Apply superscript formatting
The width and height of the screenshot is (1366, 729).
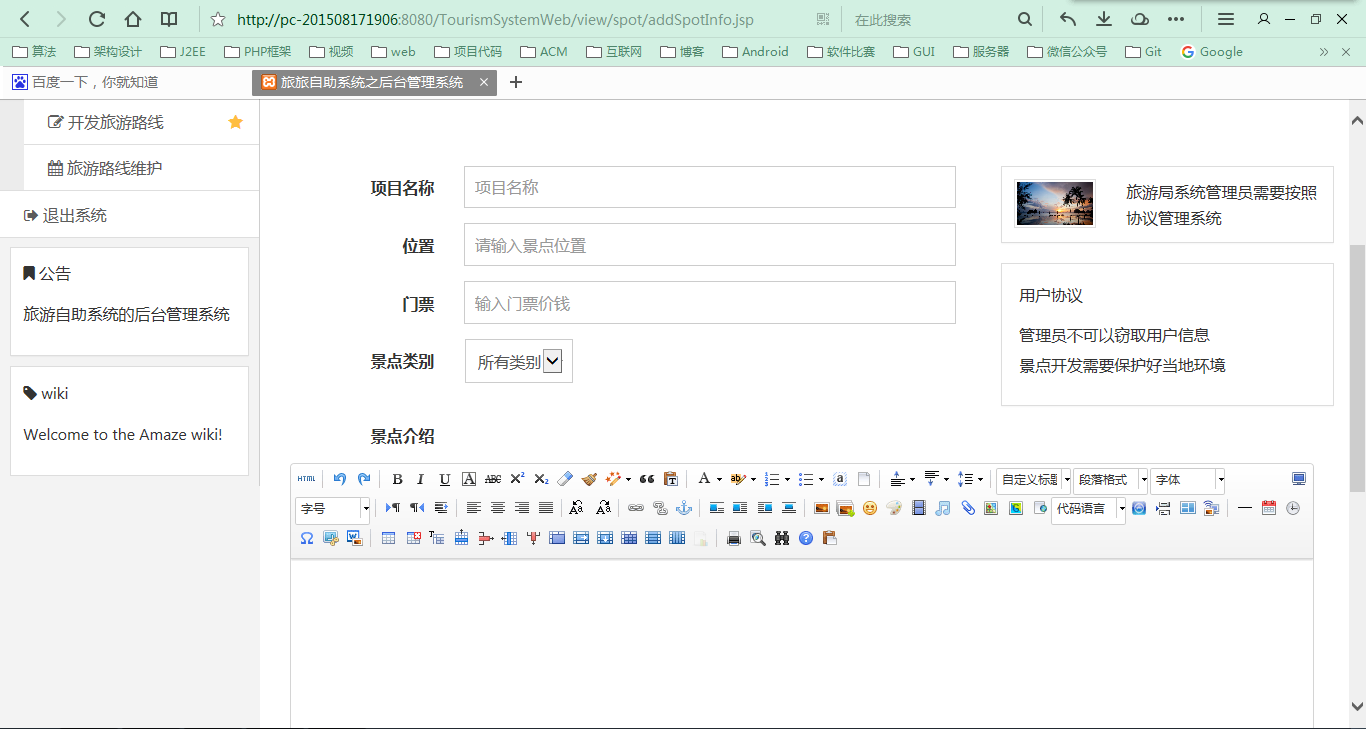pos(517,479)
